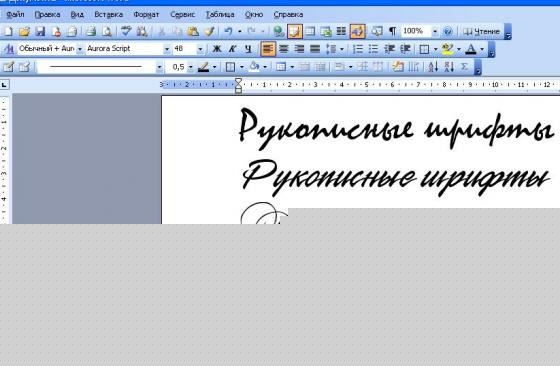Open Word Help question mark
Image resolution: width=560 pixels, height=366 pixels.
pyautogui.click(x=447, y=31)
